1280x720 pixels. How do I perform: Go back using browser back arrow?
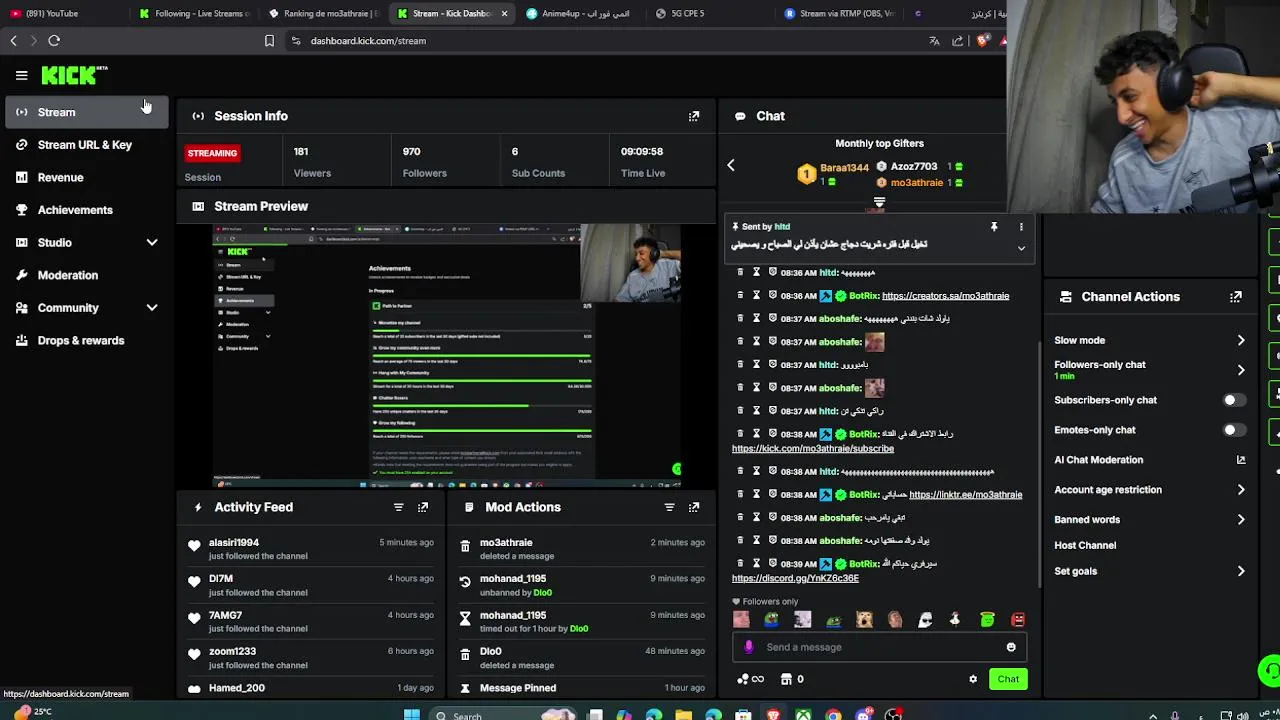point(13,41)
